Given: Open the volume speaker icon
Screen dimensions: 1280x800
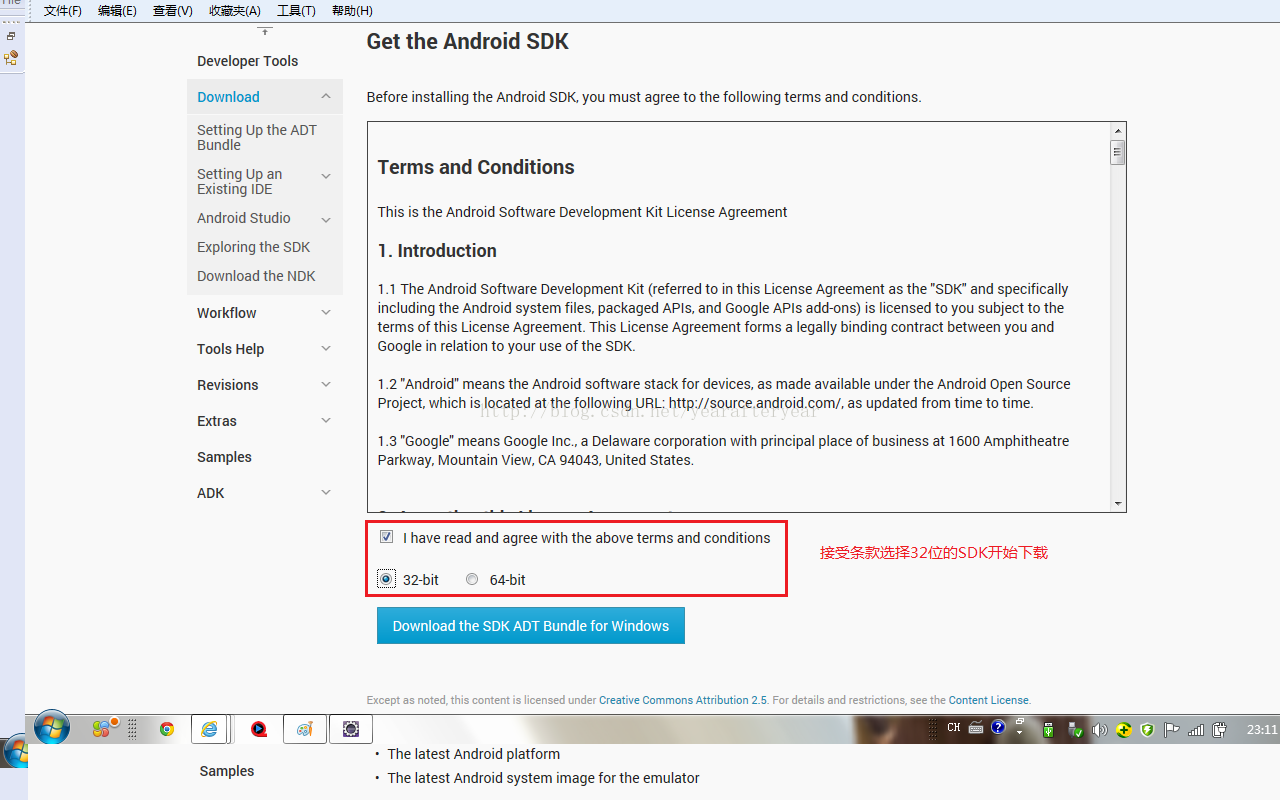Looking at the screenshot, I should pyautogui.click(x=1100, y=730).
